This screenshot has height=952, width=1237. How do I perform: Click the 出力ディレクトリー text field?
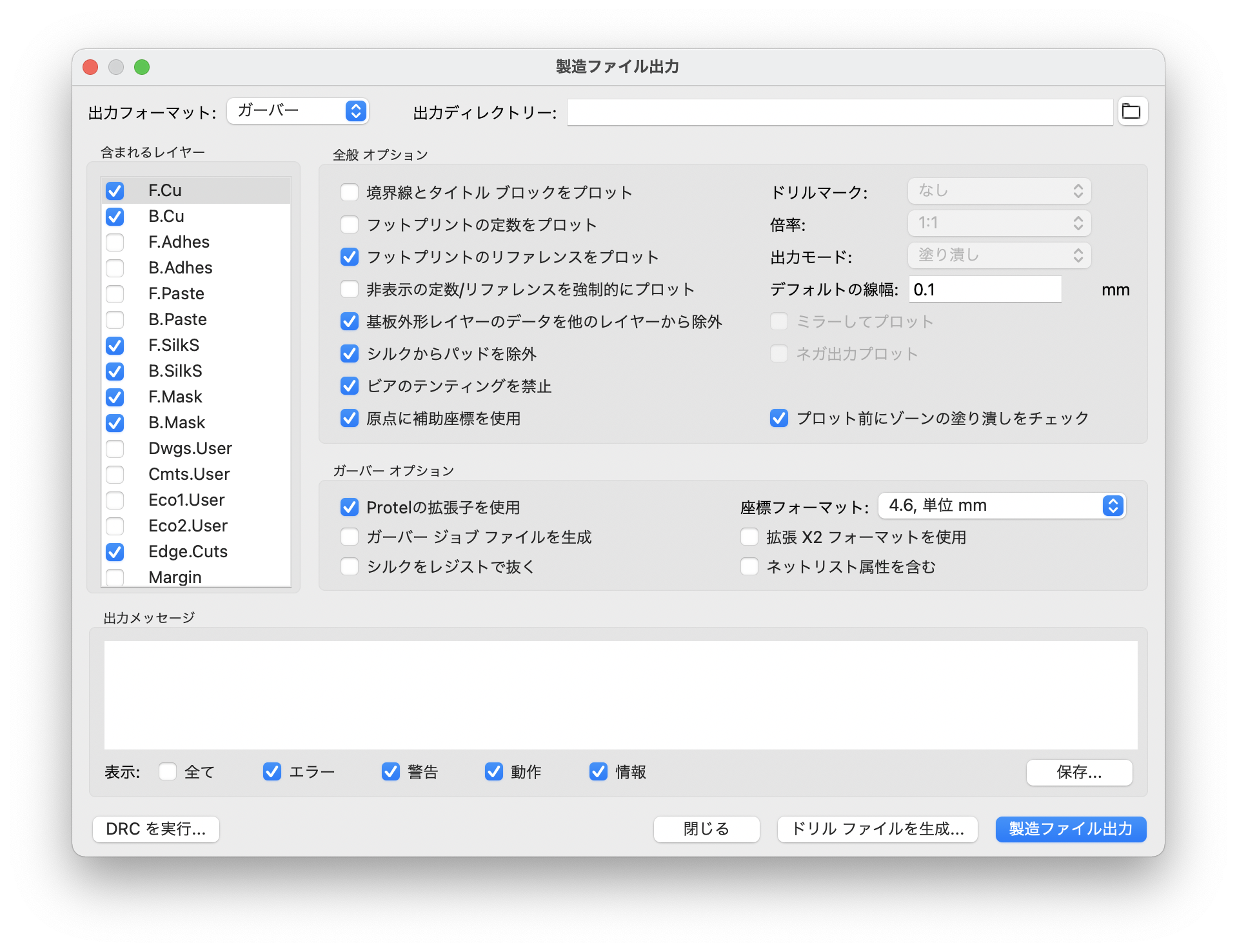840,112
